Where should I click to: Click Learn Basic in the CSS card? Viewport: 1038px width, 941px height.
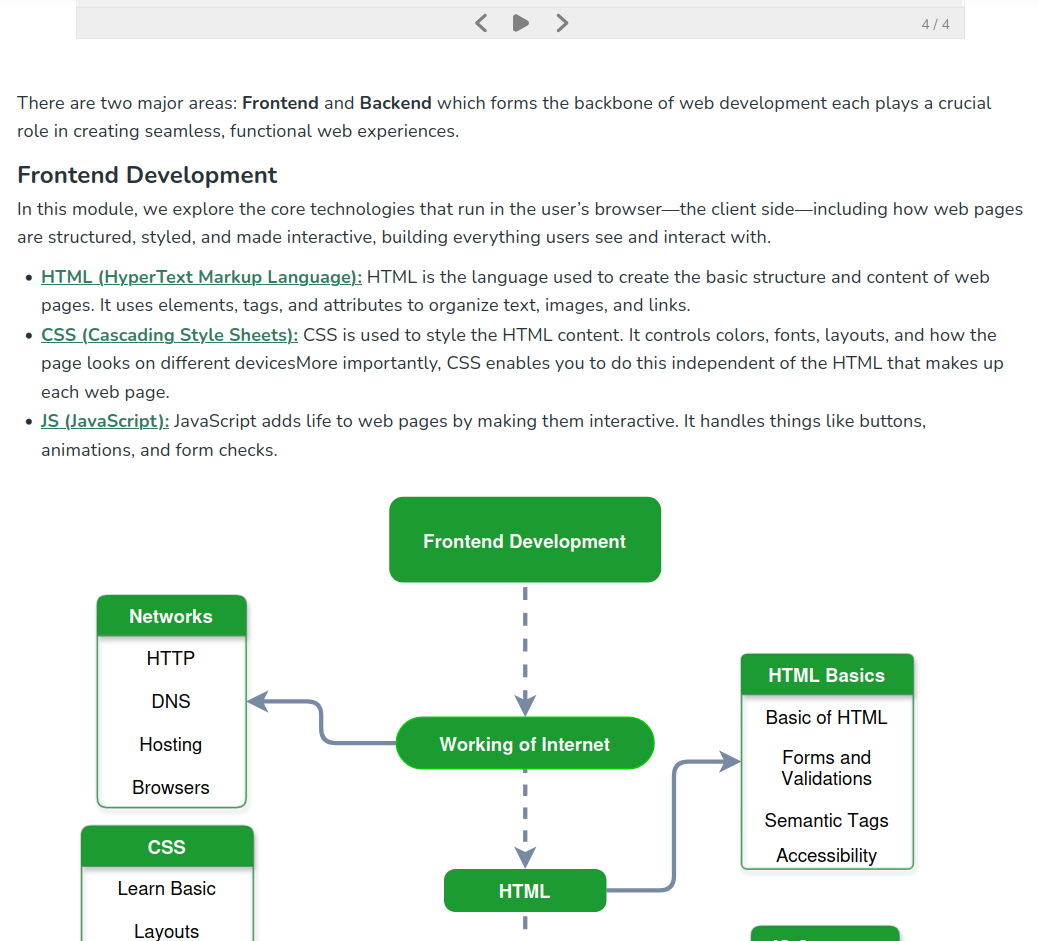coord(166,889)
